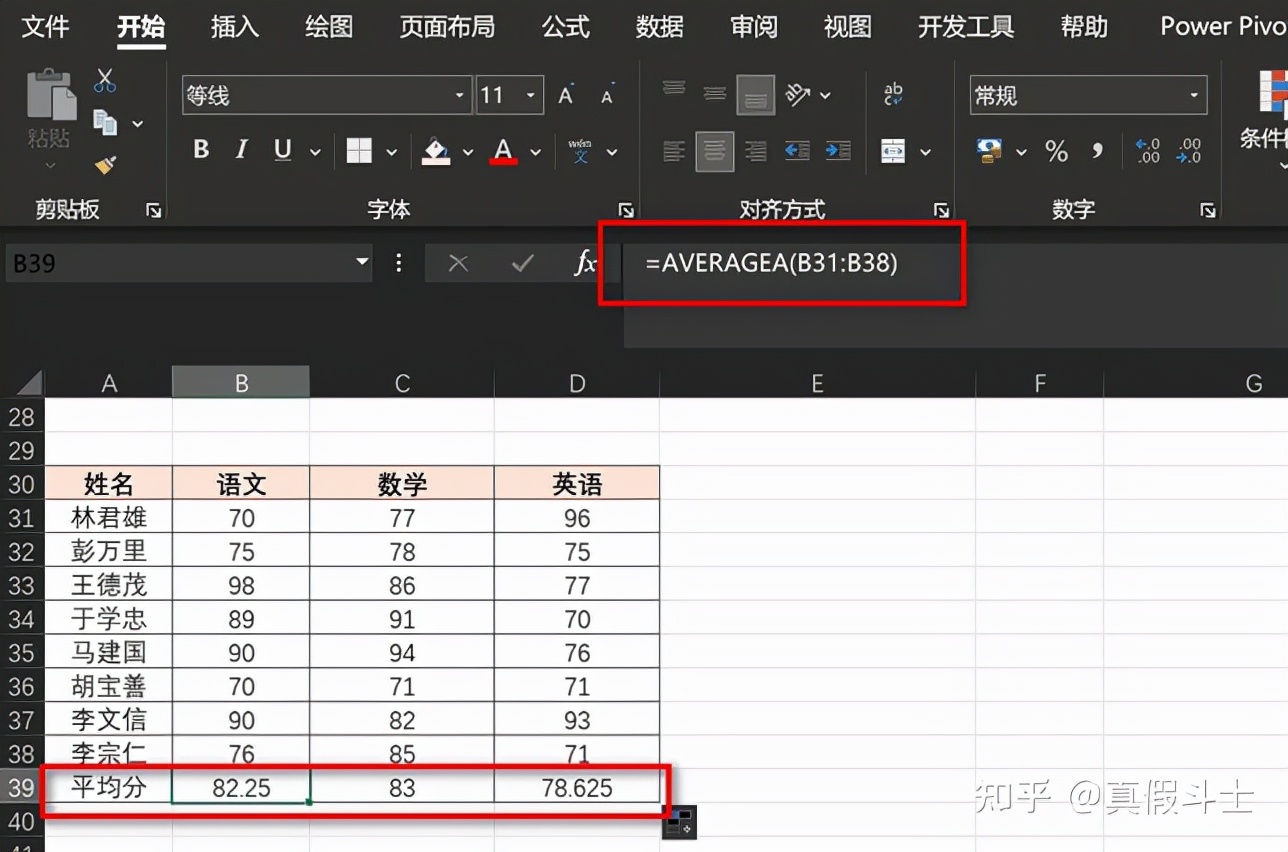Click the Percent Style icon

click(1055, 152)
